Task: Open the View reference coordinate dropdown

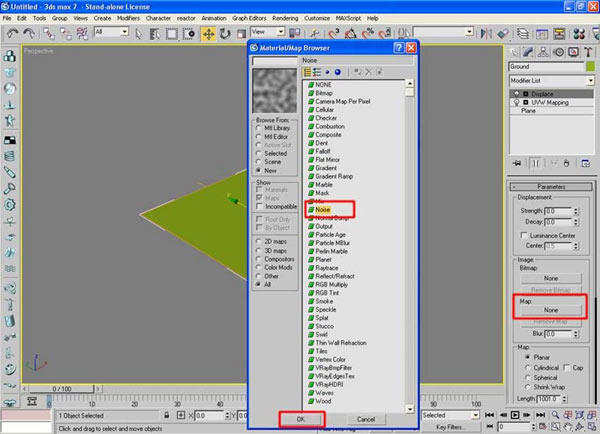Action: point(272,33)
